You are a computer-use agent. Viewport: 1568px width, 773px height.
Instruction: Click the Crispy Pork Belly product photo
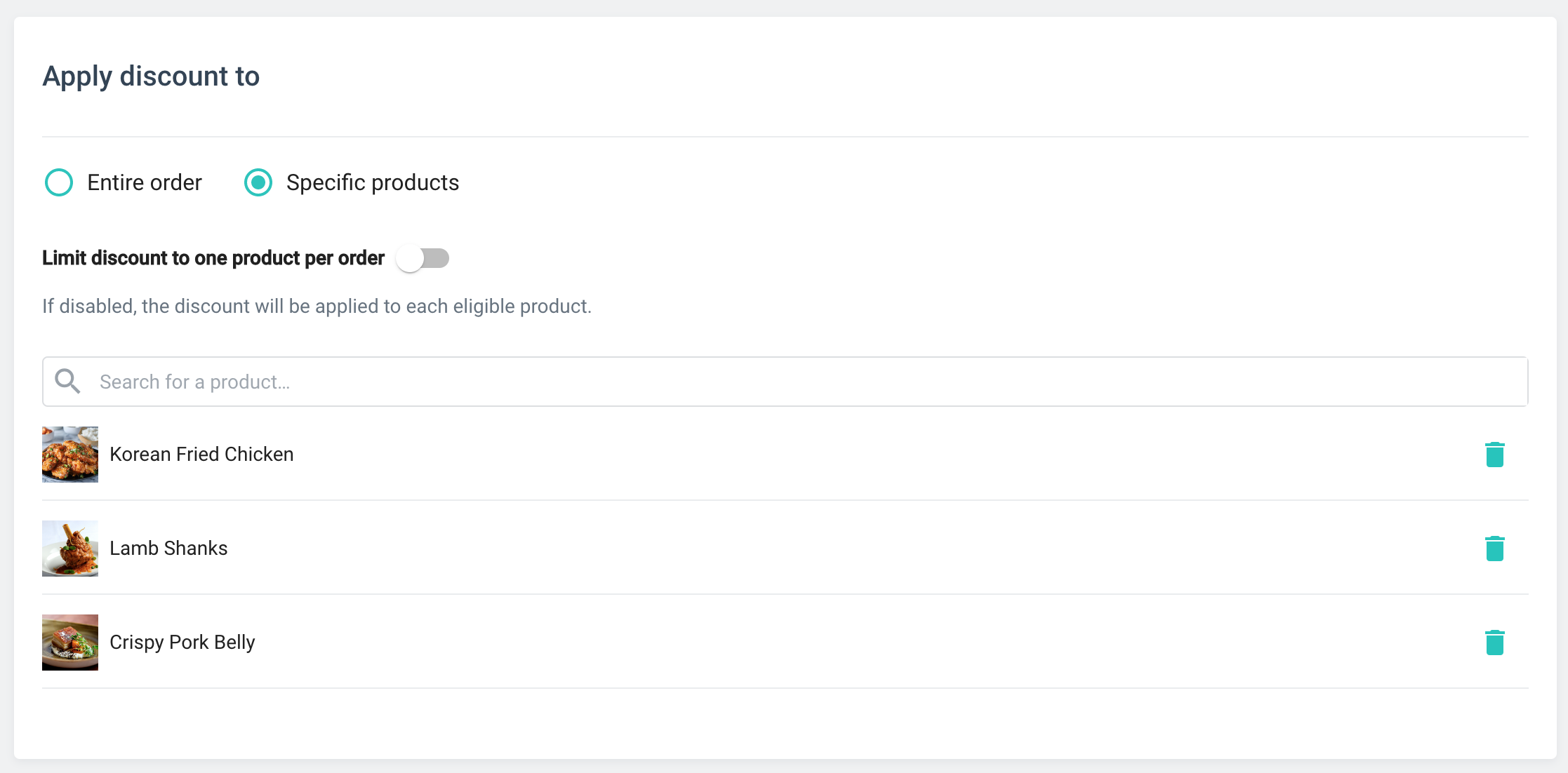[70, 643]
